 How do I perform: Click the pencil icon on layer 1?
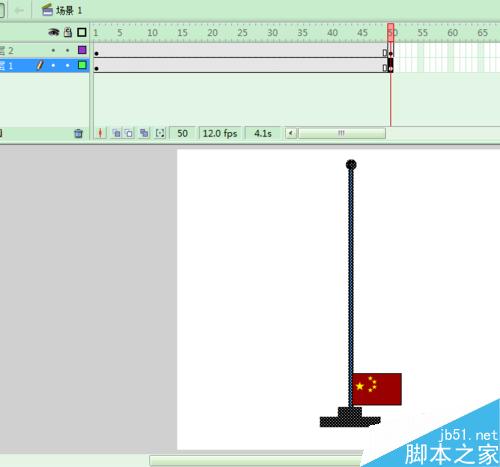click(x=40, y=65)
